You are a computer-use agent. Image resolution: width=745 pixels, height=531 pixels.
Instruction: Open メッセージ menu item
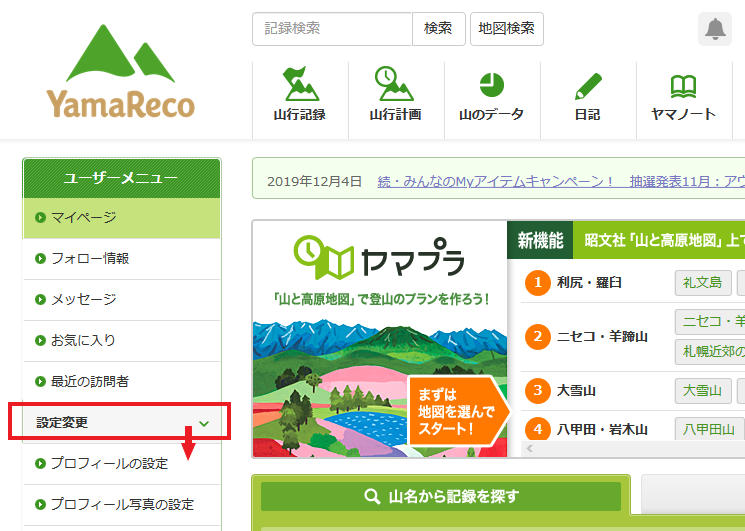click(x=122, y=300)
